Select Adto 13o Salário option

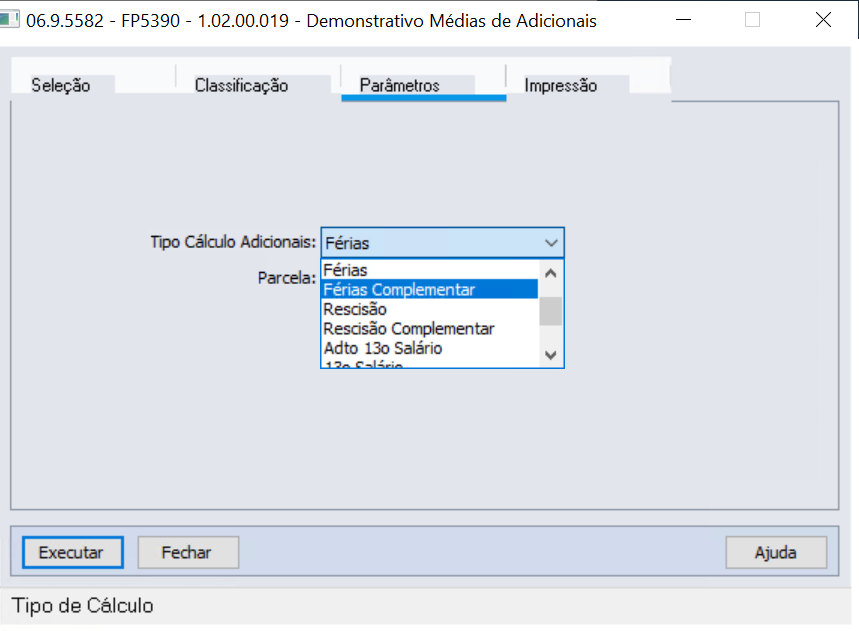(430, 348)
